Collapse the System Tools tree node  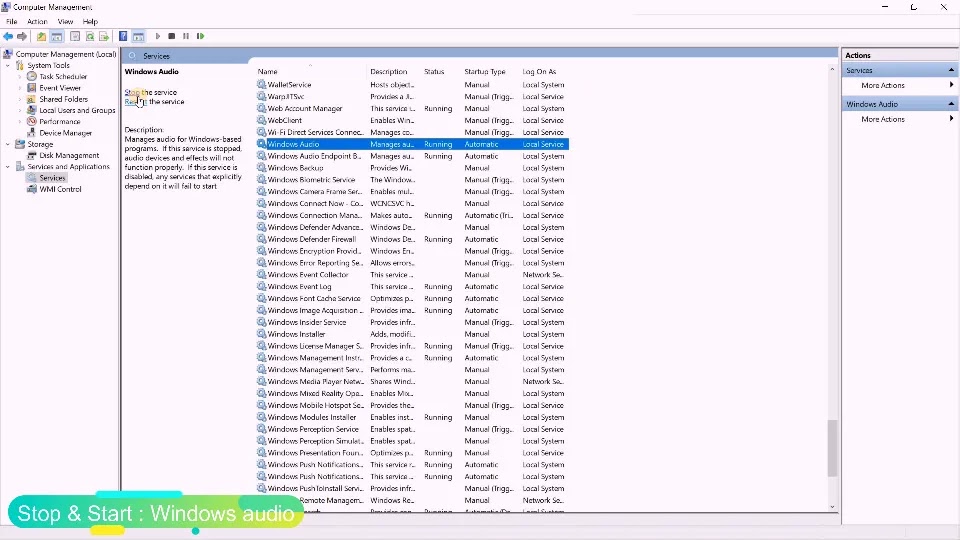coord(7,66)
